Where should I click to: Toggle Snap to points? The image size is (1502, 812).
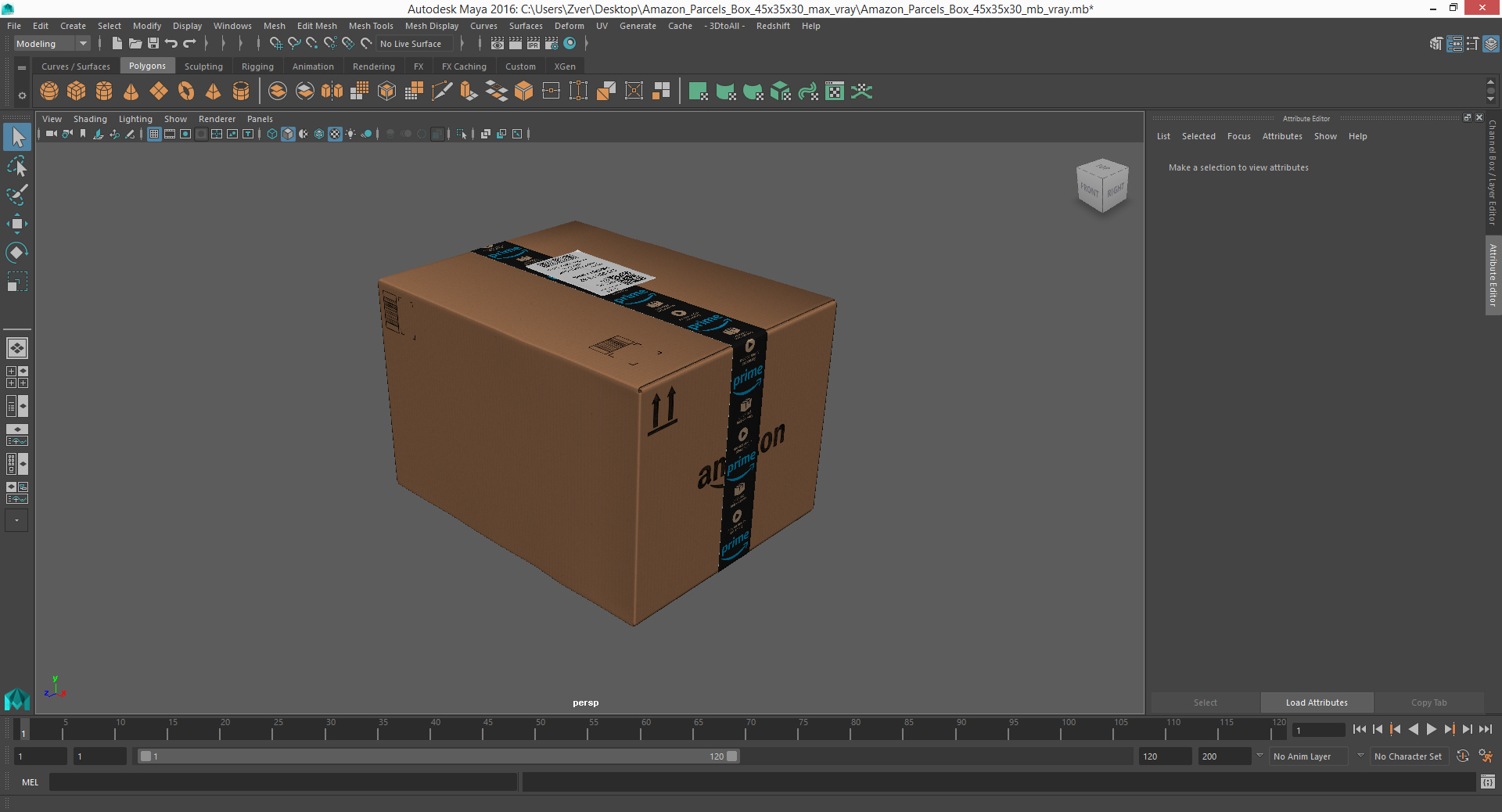[x=312, y=44]
